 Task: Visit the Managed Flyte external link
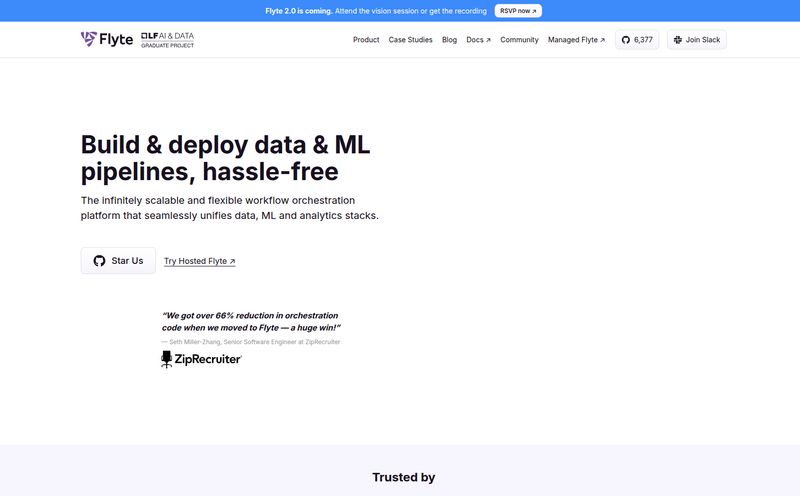pos(576,40)
